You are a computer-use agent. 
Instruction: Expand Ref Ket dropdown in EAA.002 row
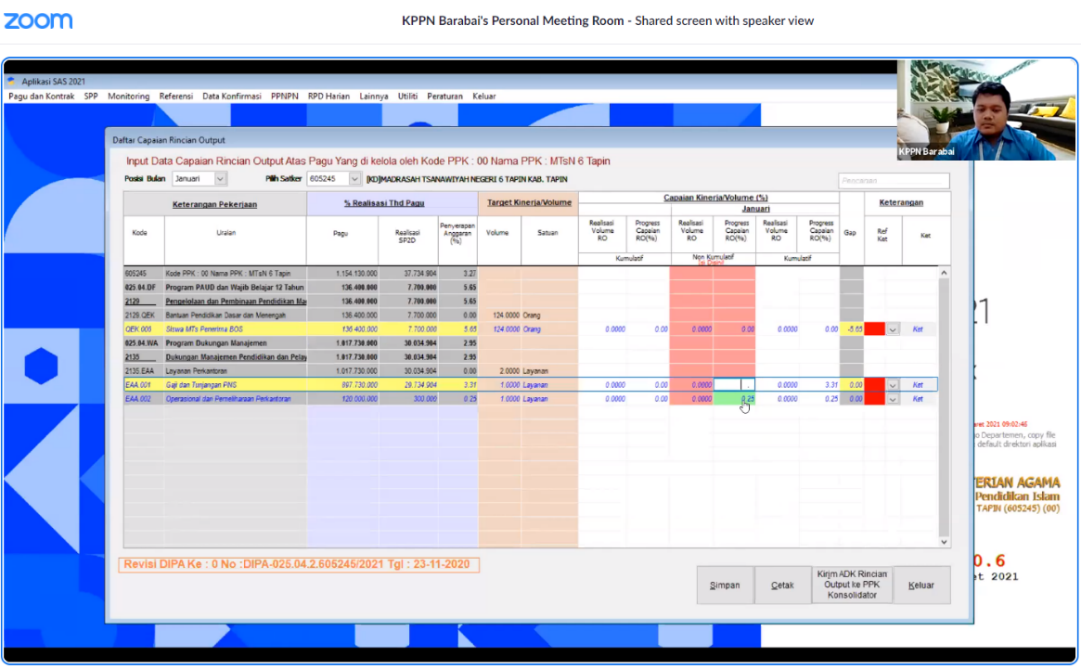point(893,399)
